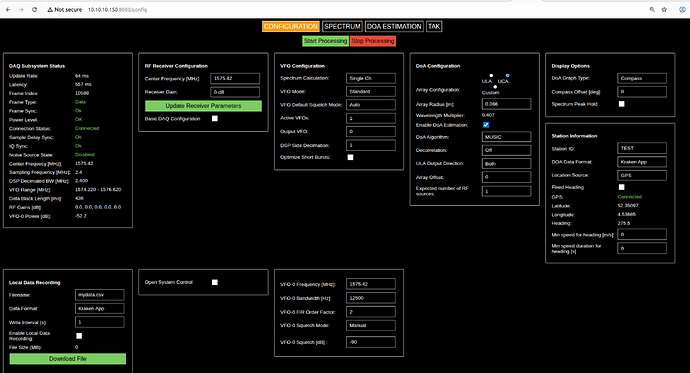Click the Latitude value '52.35097'

click(628, 205)
